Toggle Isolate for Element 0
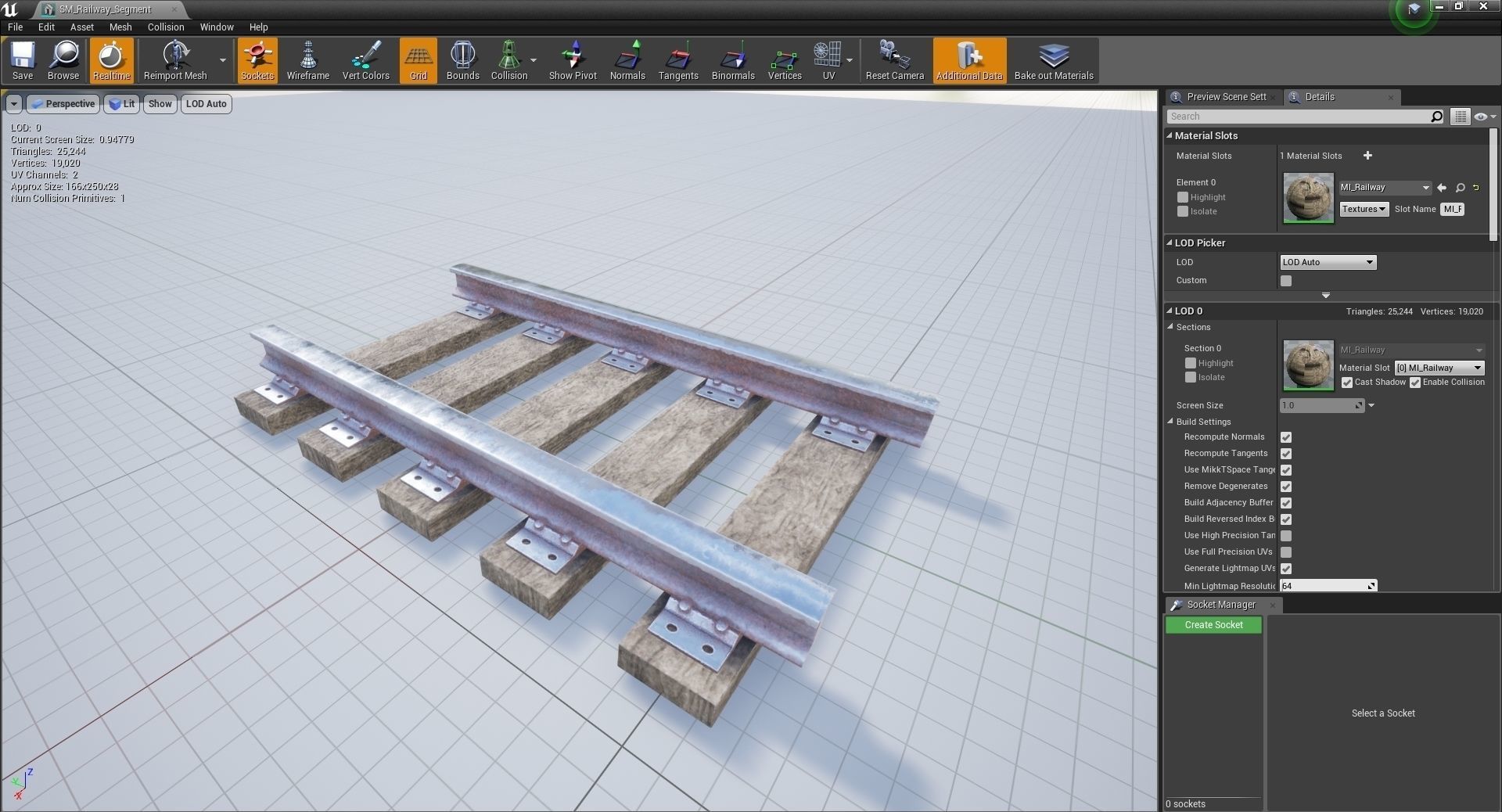The image size is (1502, 812). (1183, 211)
